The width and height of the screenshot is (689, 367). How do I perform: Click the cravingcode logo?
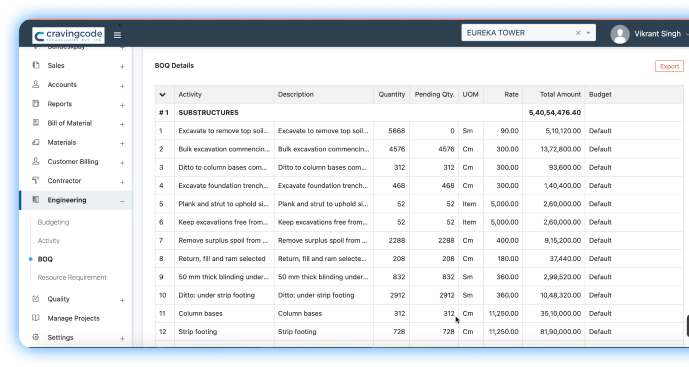tap(68, 35)
